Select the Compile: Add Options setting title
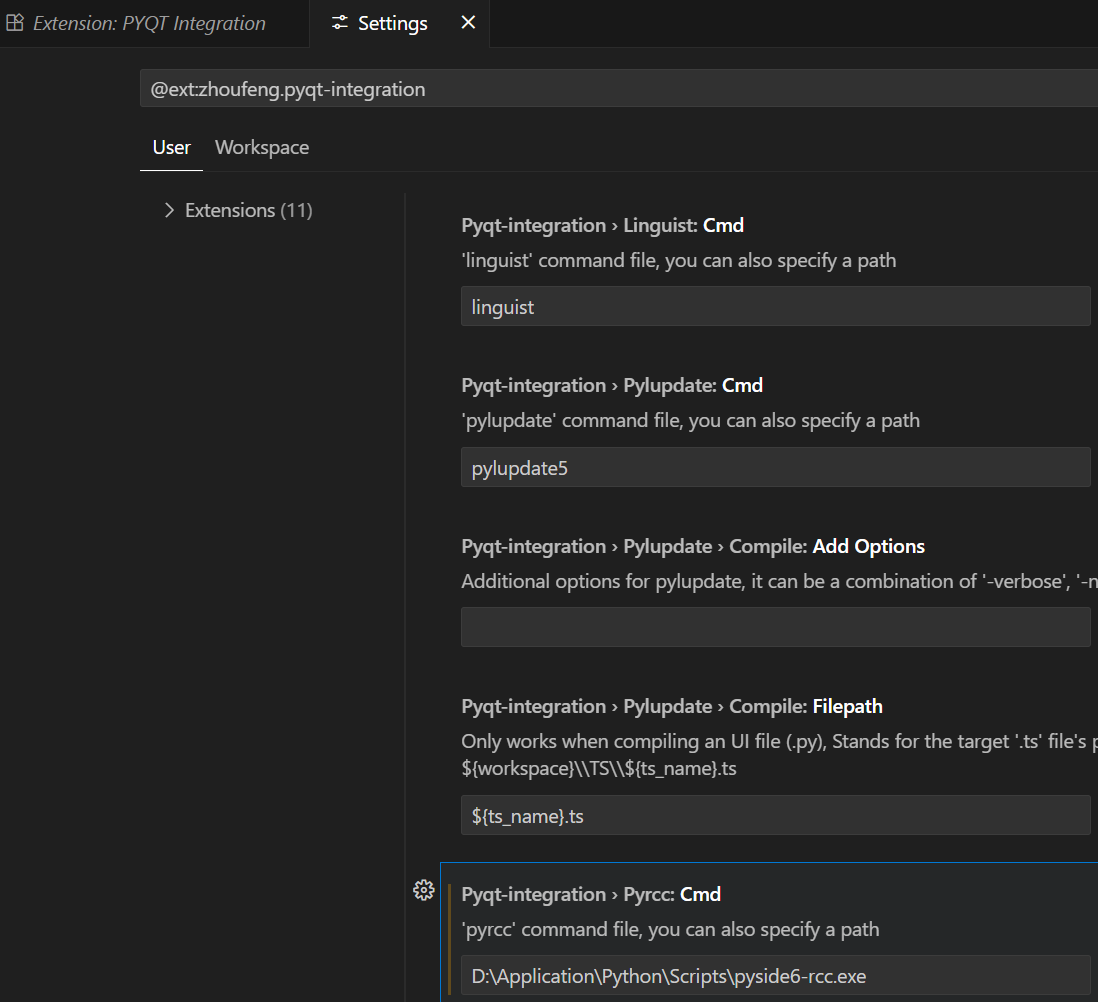 pyautogui.click(x=693, y=546)
